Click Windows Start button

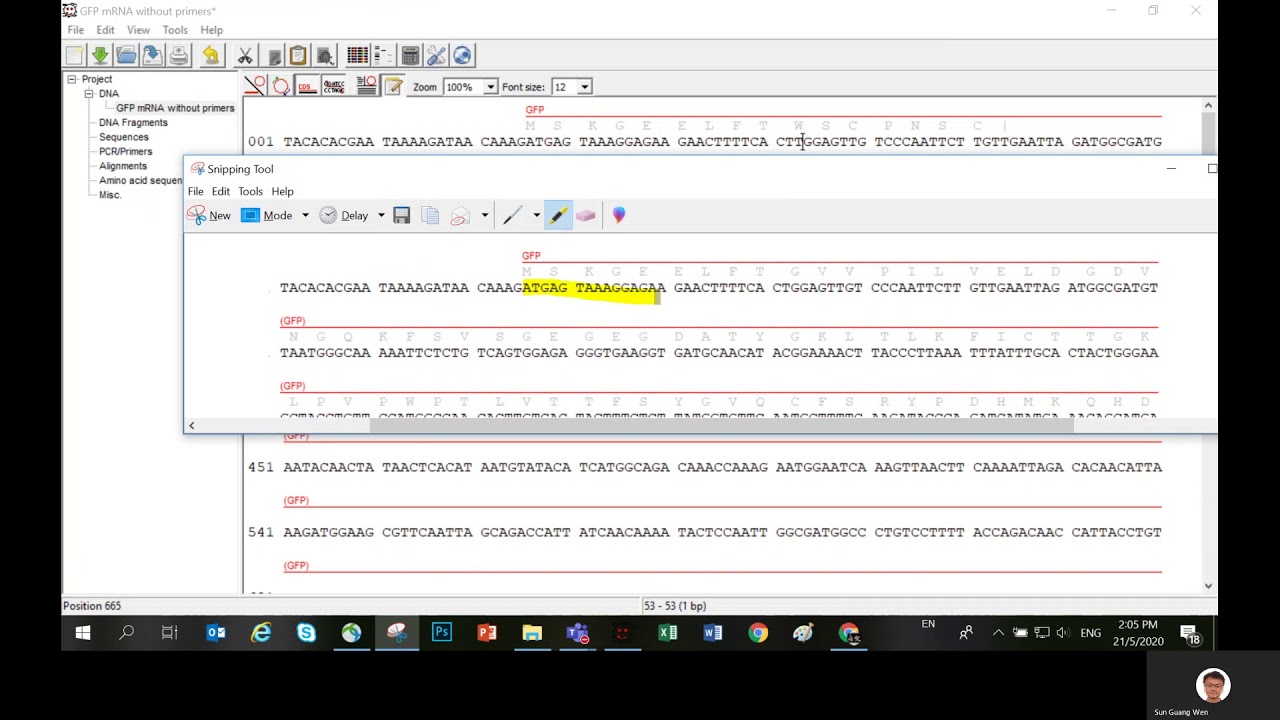pos(83,632)
